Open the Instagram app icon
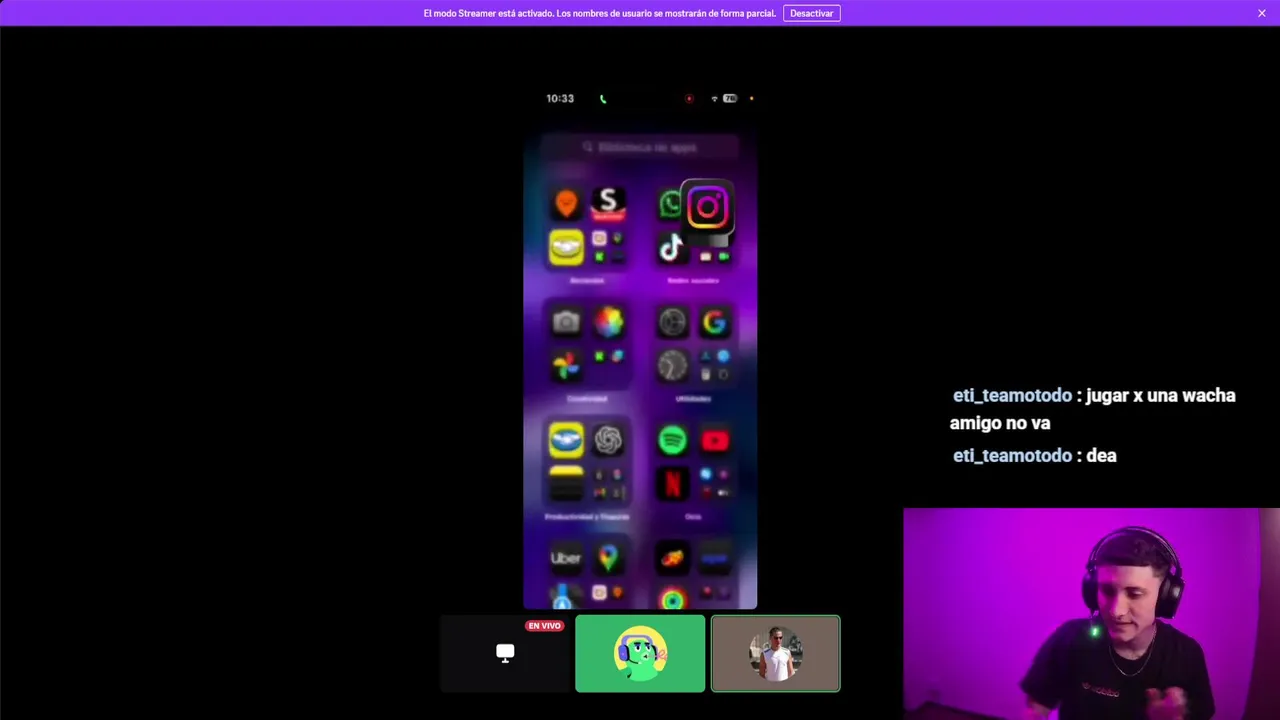 [708, 207]
